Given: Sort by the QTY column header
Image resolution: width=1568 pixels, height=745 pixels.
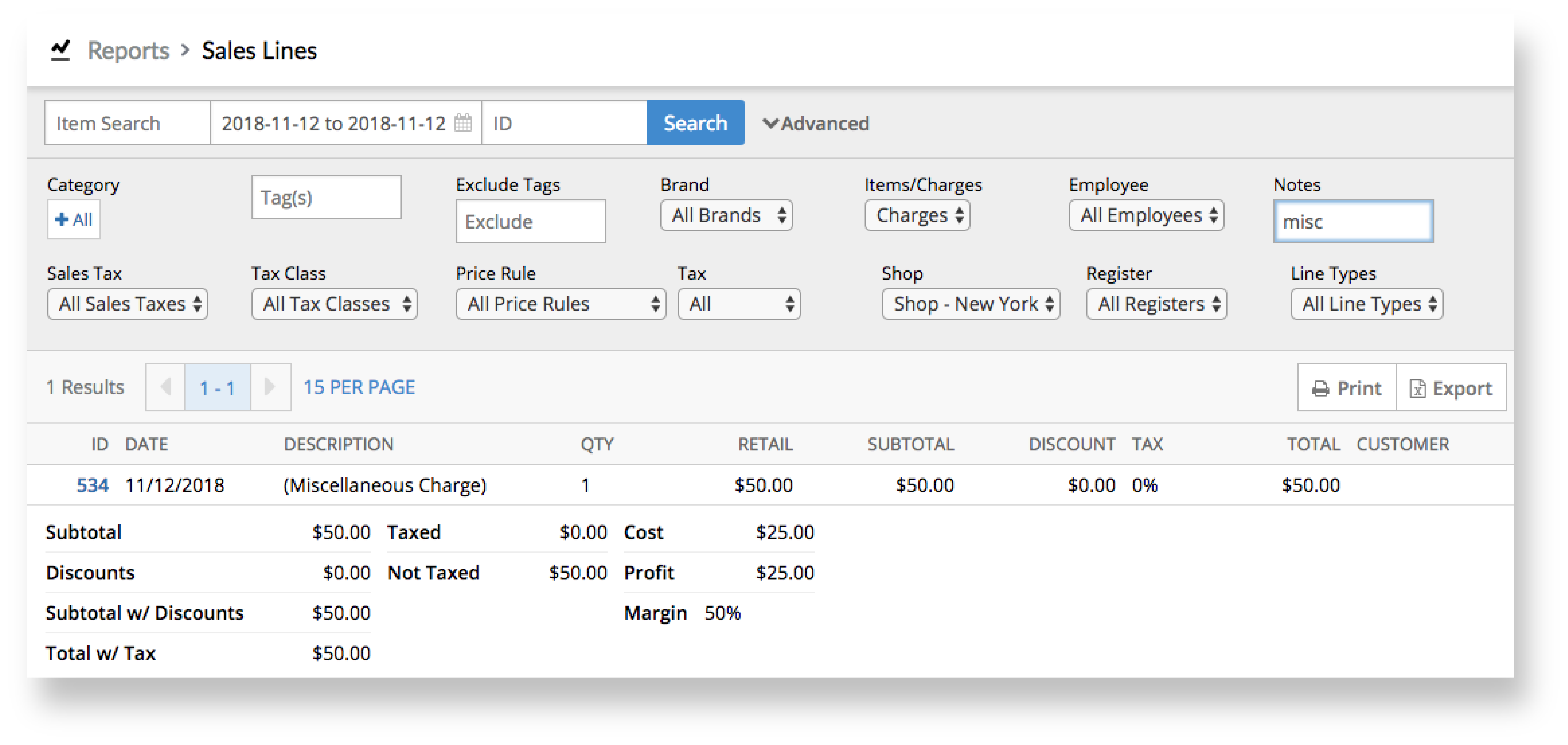Looking at the screenshot, I should pyautogui.click(x=597, y=444).
